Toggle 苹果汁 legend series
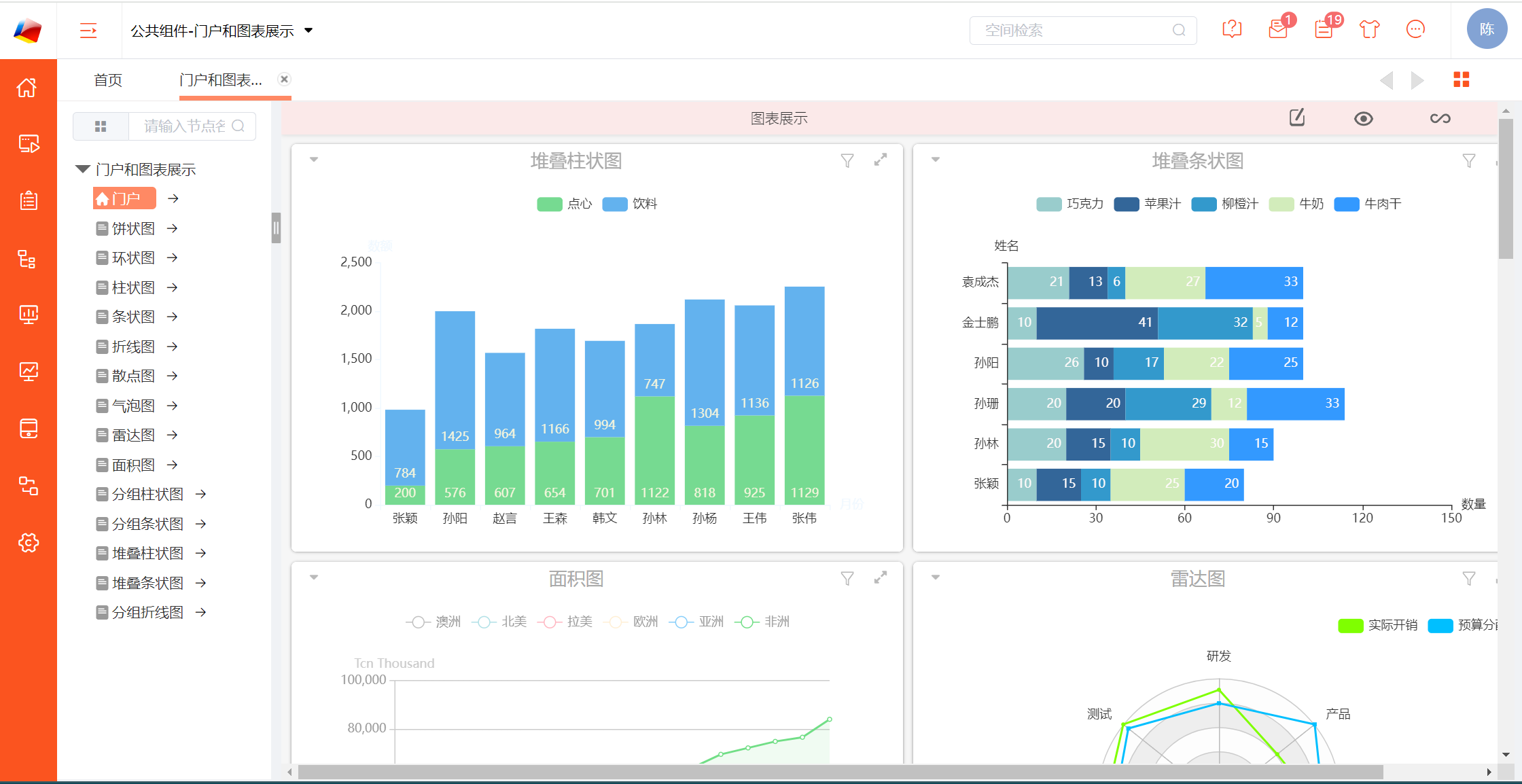1522x784 pixels. tap(1147, 204)
